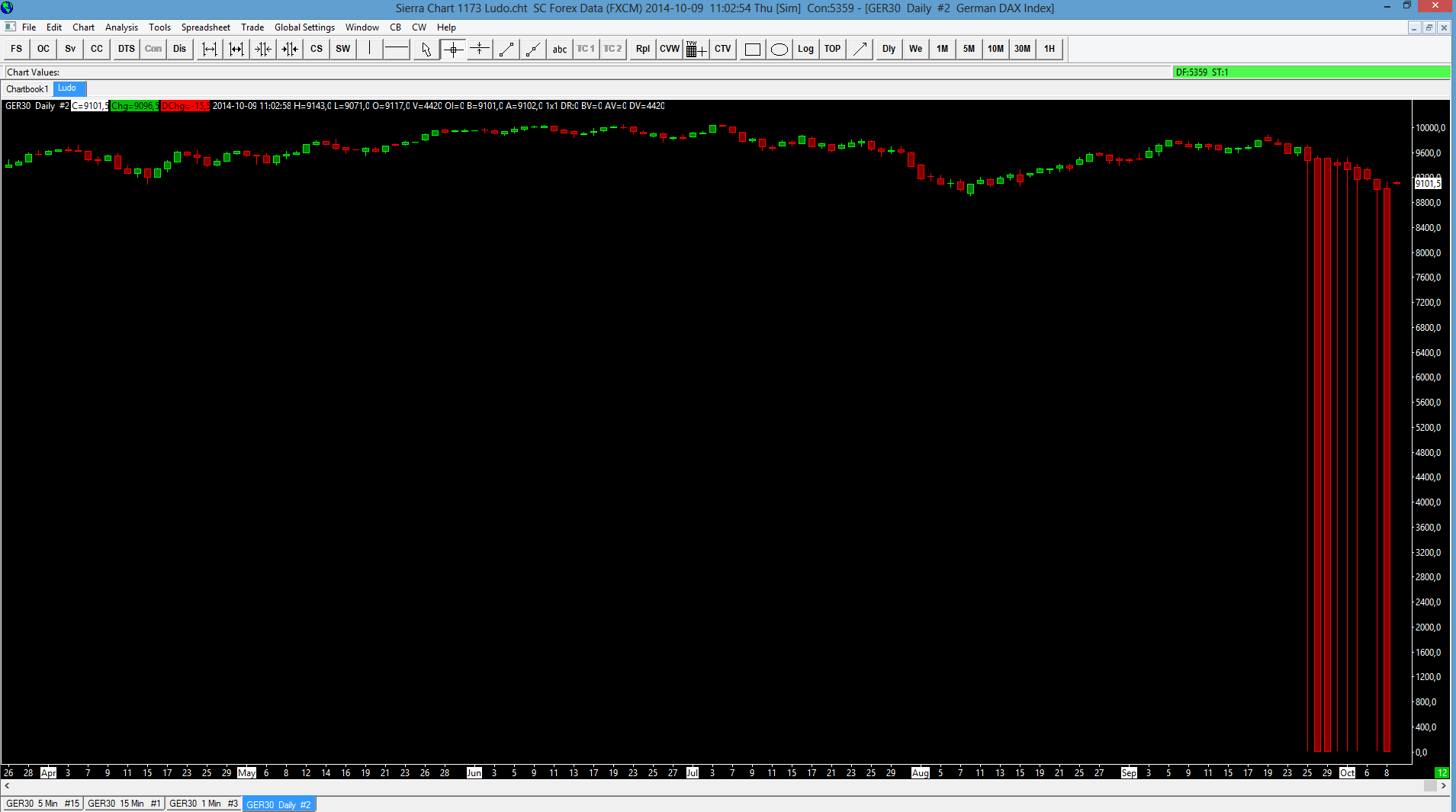Open the GER30 5 Min #15 chart tab
The height and width of the screenshot is (812, 1456).
[x=43, y=804]
